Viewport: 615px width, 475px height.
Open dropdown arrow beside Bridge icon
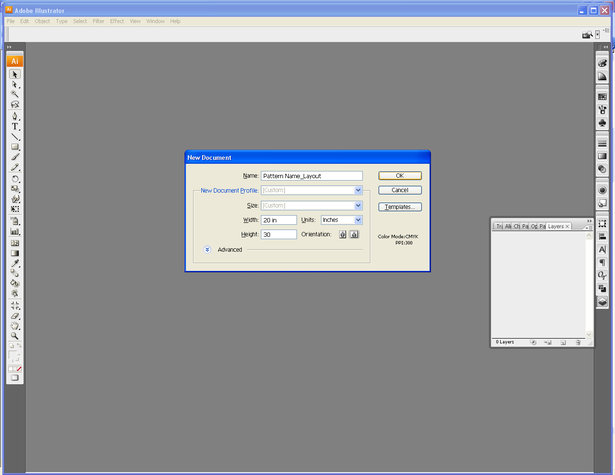coord(597,35)
